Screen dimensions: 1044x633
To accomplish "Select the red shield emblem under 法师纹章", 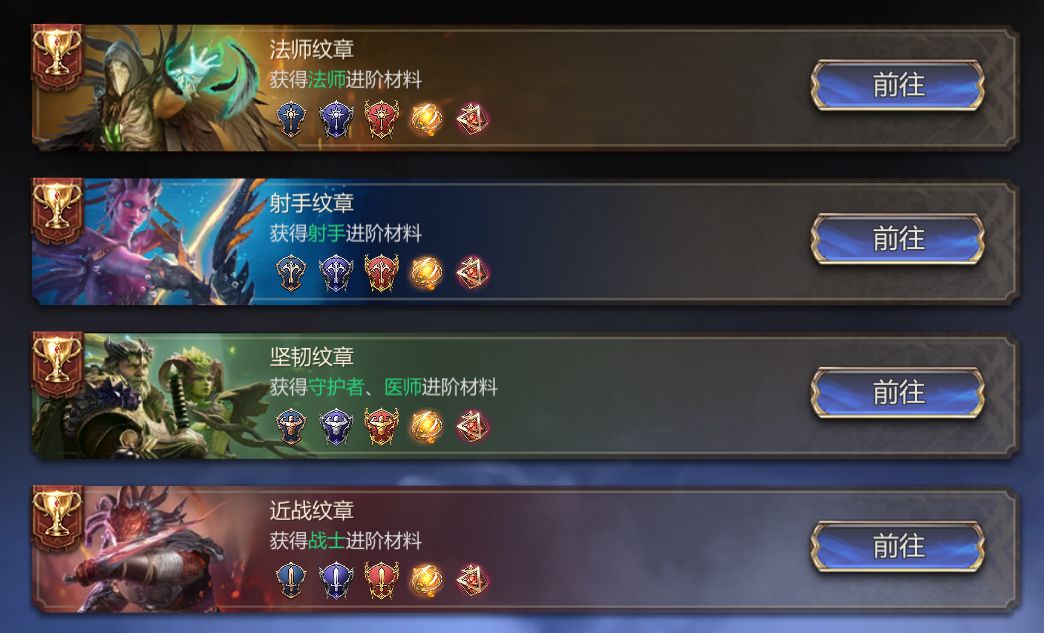I will click(x=382, y=119).
